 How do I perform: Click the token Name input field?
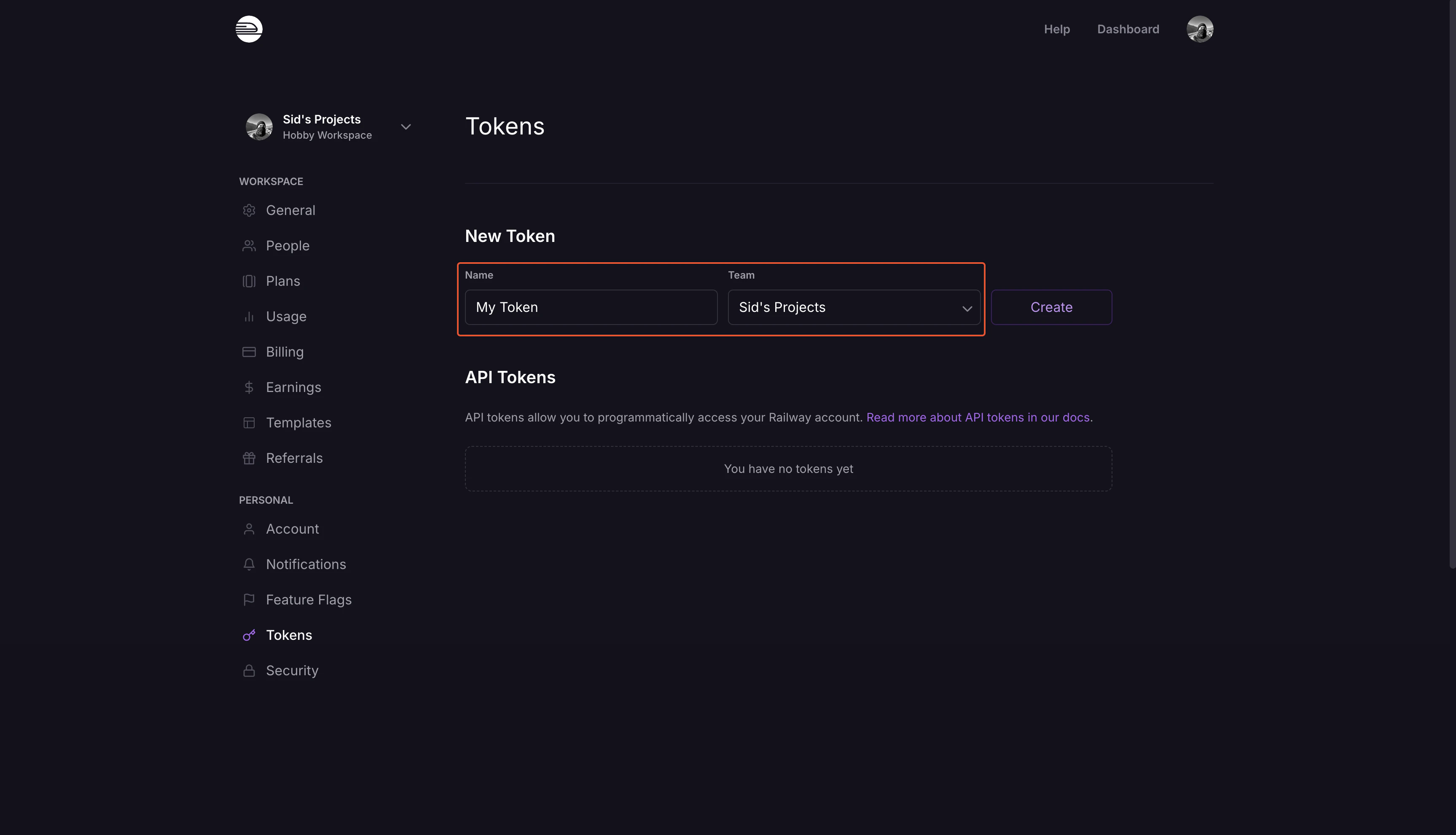591,307
